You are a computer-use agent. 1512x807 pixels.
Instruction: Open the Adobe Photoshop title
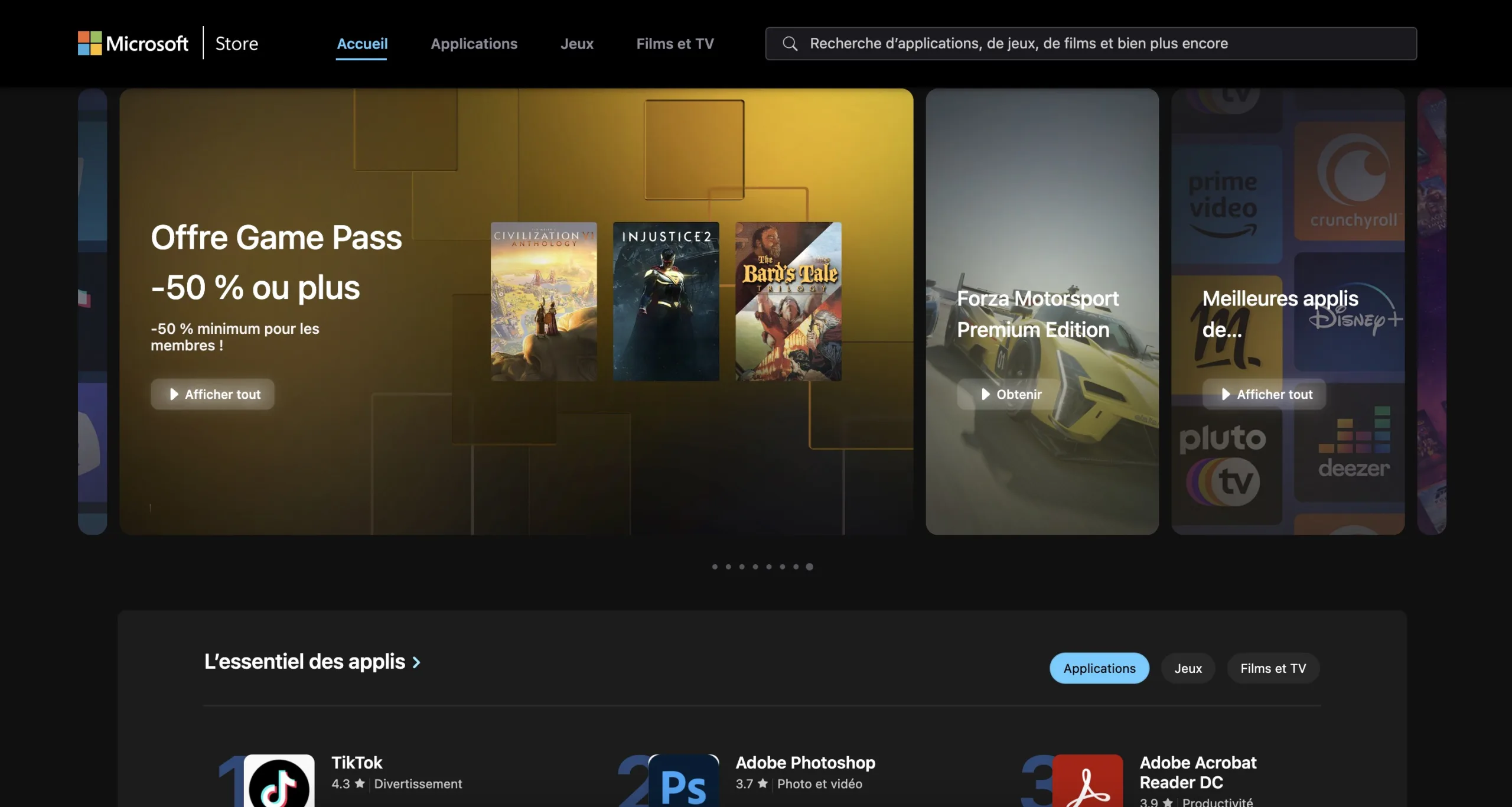[x=806, y=763]
